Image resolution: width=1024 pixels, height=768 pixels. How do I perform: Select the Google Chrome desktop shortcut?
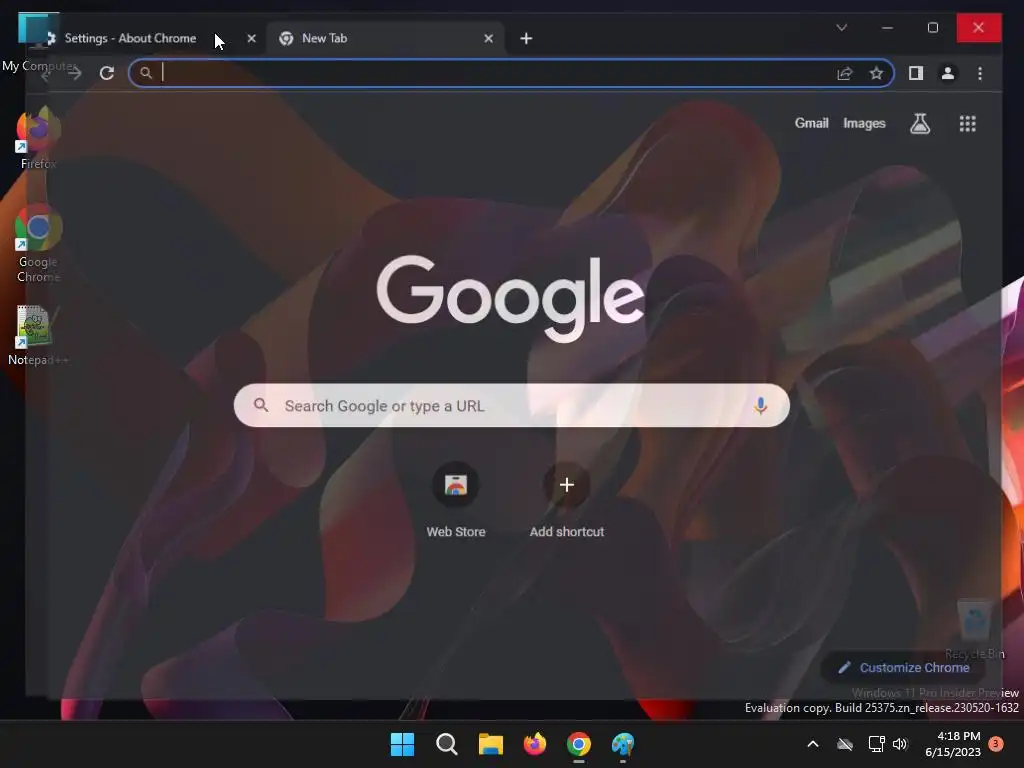(38, 244)
